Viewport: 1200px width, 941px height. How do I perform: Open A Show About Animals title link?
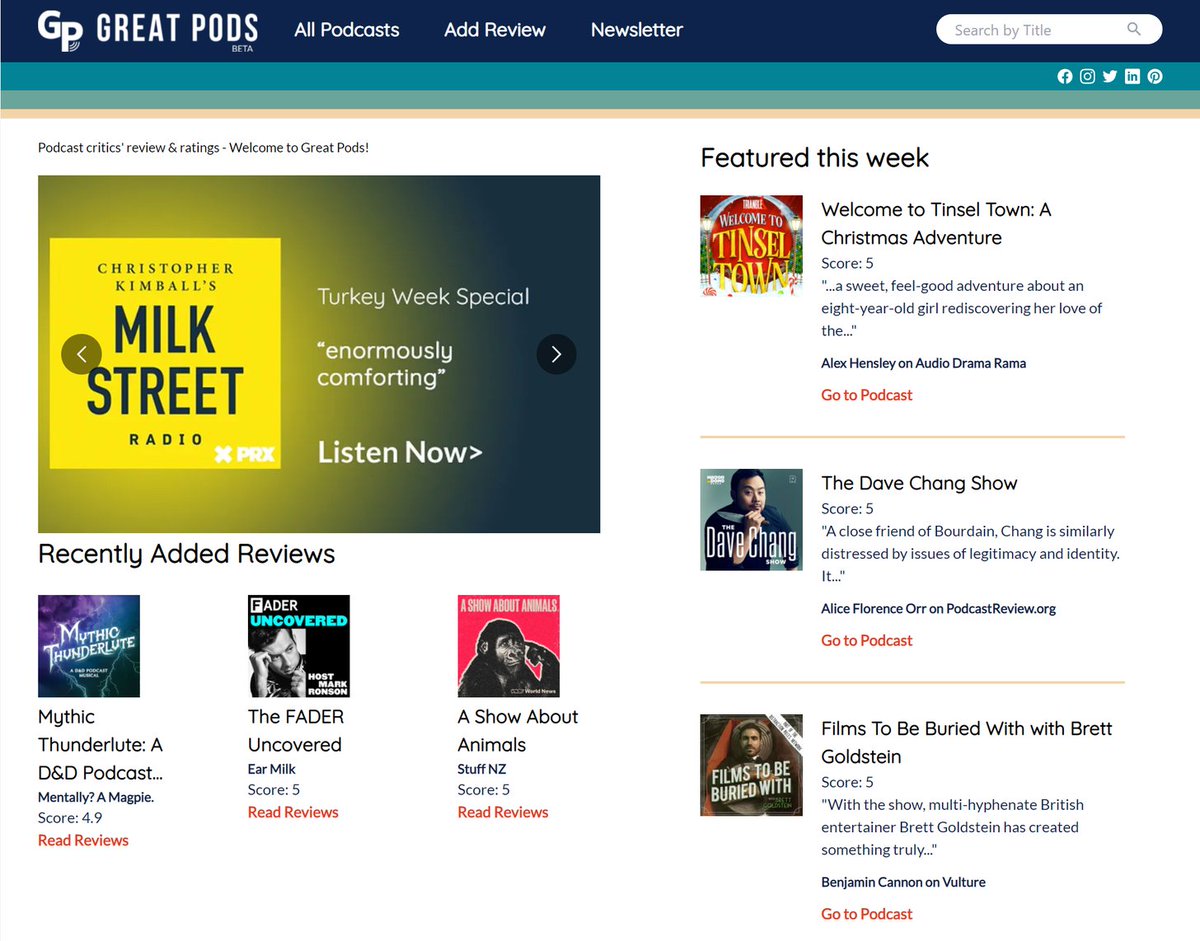(518, 731)
